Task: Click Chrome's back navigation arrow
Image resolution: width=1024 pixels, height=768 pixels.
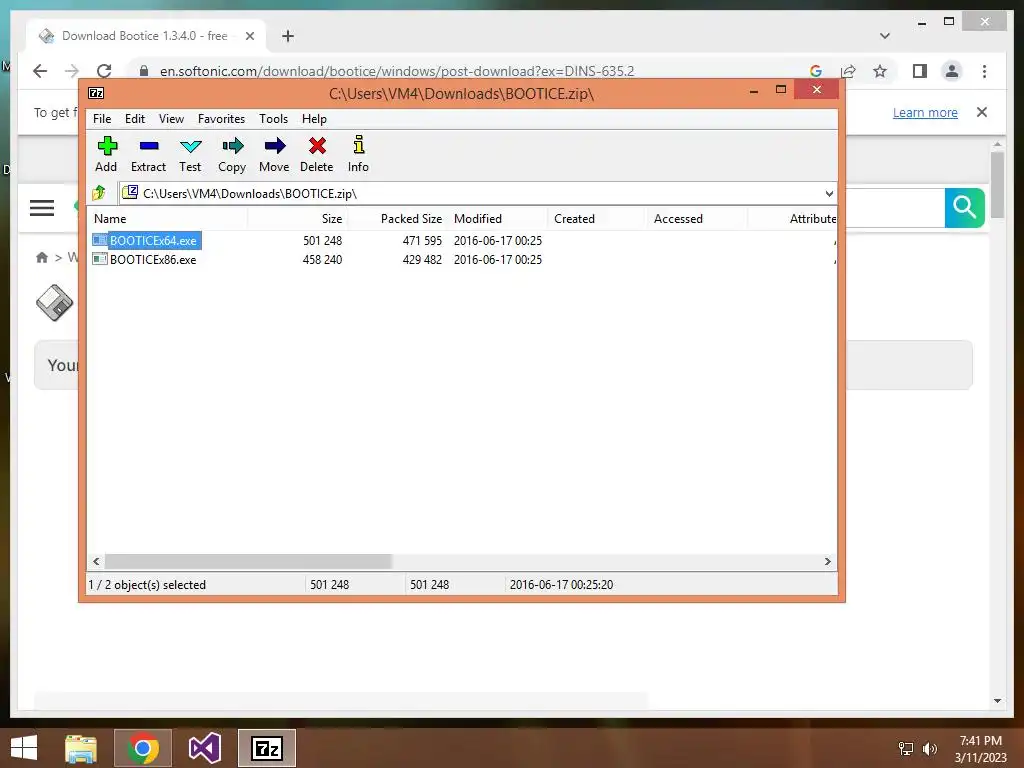Action: point(40,71)
